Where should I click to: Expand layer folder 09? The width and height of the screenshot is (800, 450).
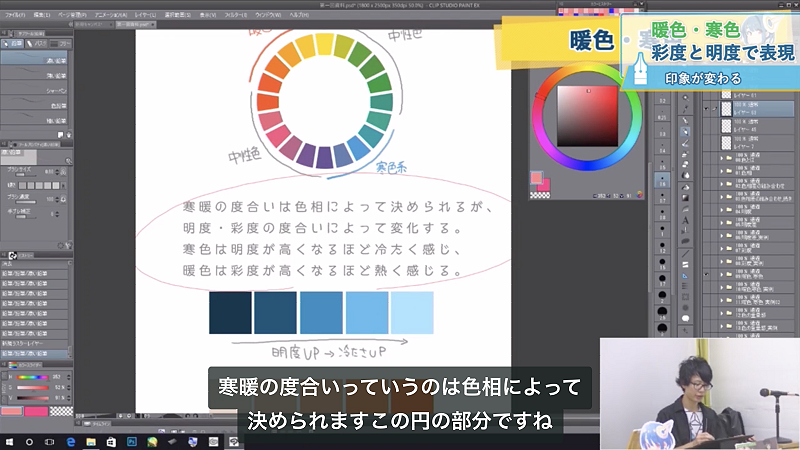coord(722,274)
